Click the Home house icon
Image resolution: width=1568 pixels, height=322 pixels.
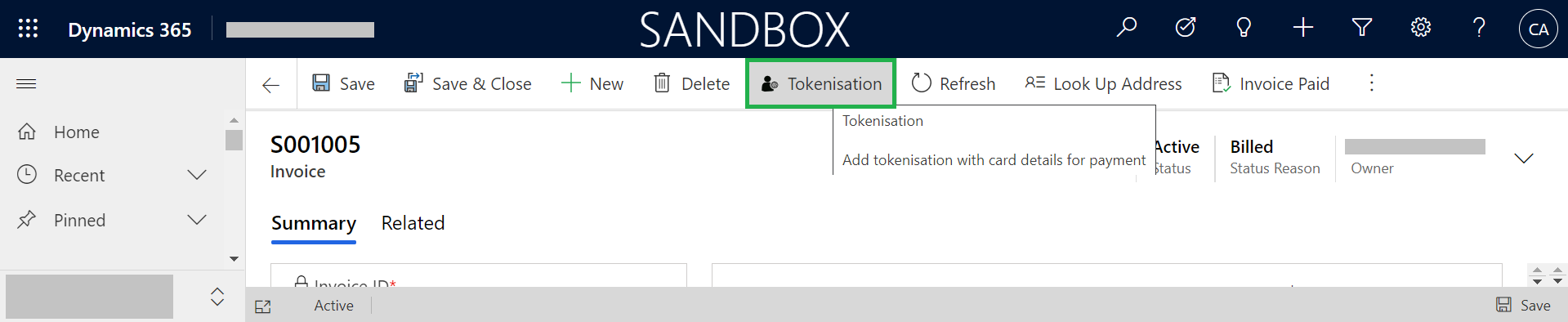tap(27, 131)
